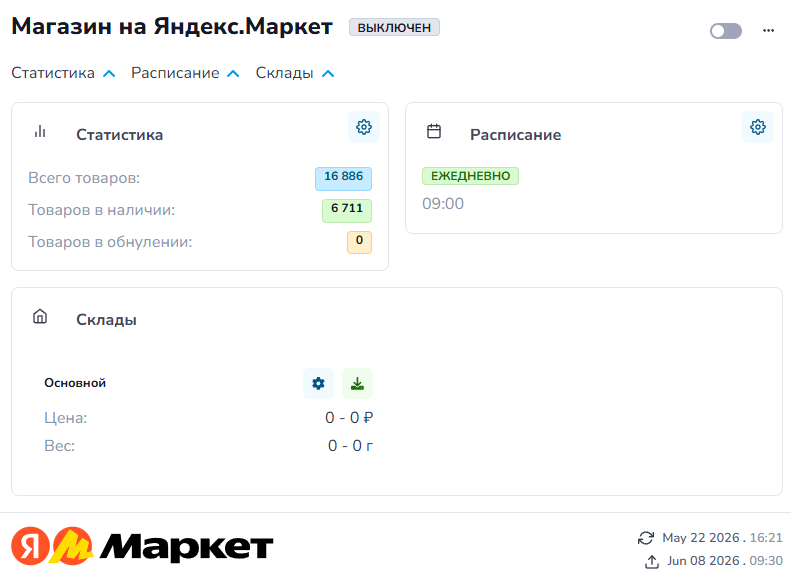
Task: Collapse the Статистика section chevron
Action: [x=109, y=74]
